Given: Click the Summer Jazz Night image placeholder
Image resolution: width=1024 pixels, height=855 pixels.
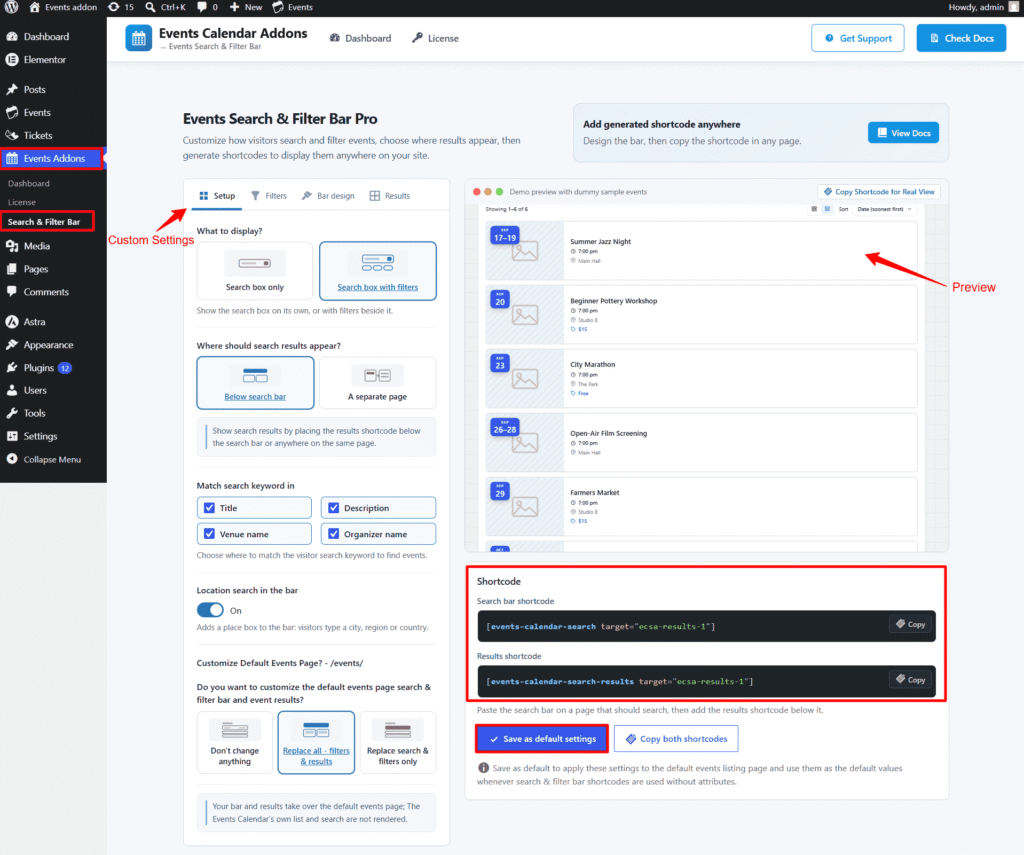Looking at the screenshot, I should (525, 251).
